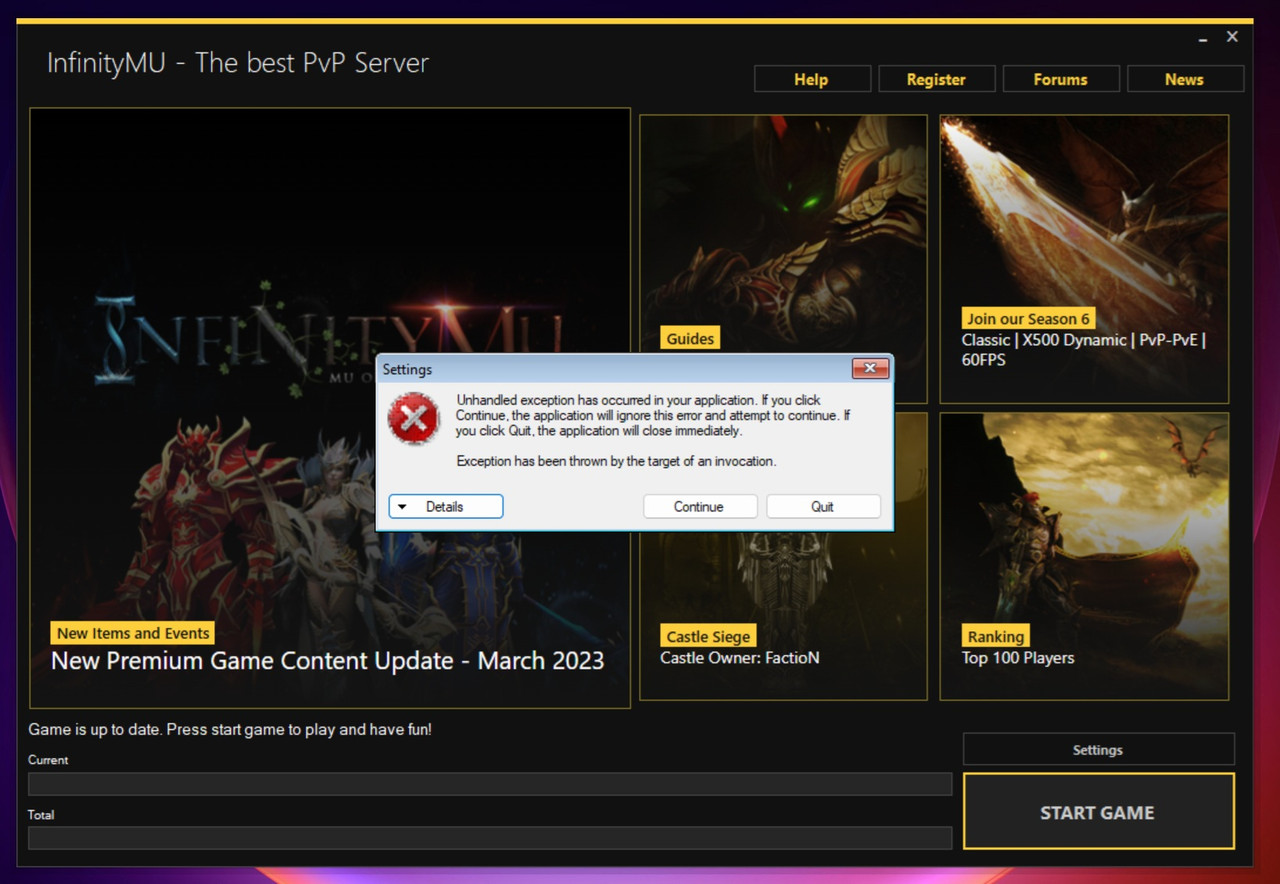Screen dimensions: 1280x884
Task: Open the Join our Season 6 tile
Action: (1084, 259)
